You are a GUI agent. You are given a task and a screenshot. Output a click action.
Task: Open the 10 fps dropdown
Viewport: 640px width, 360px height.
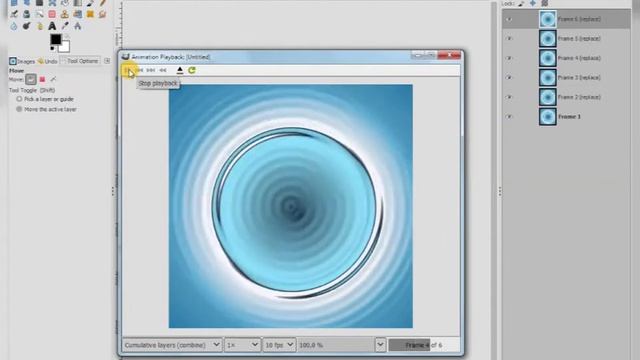(x=279, y=345)
